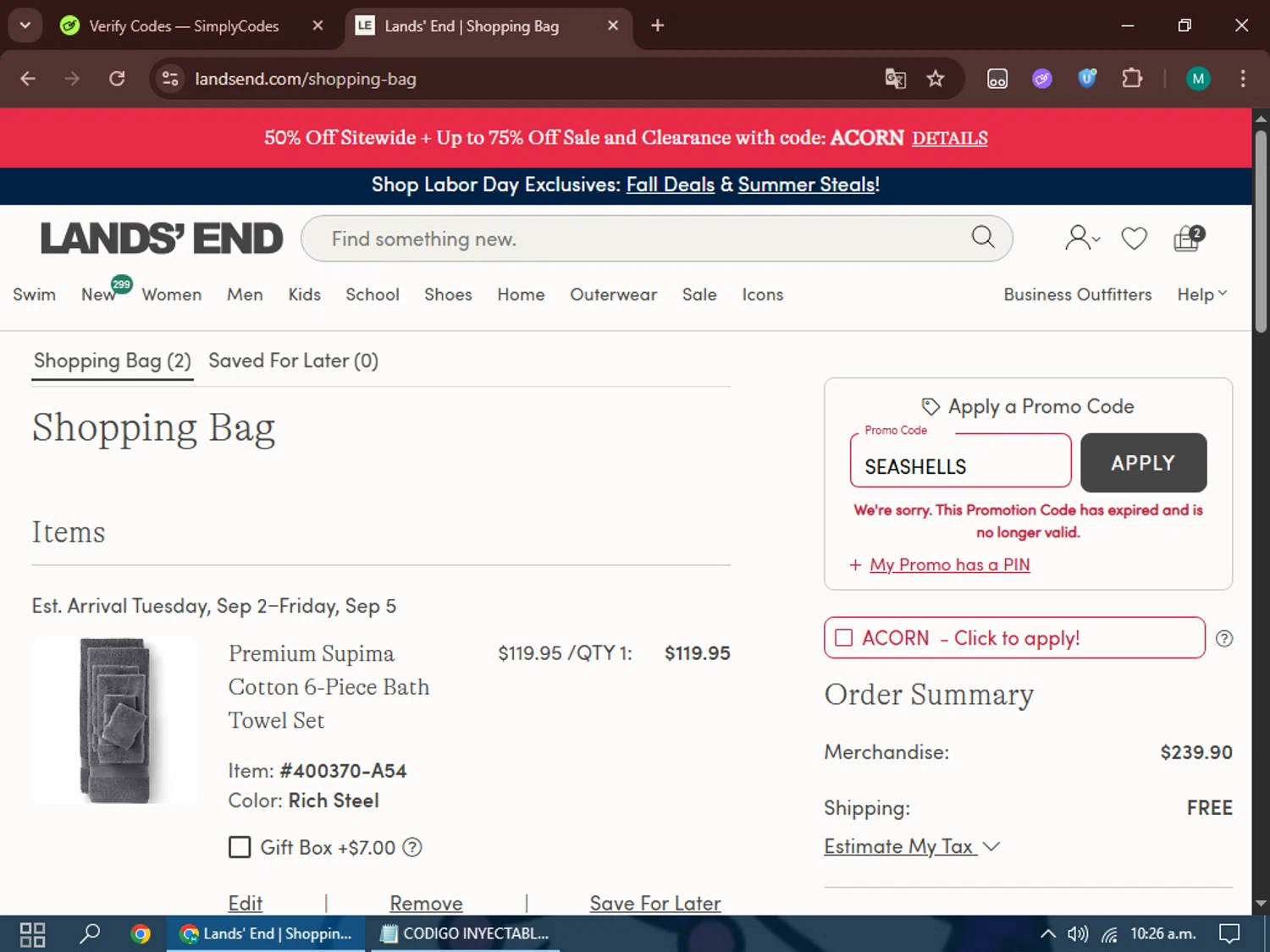Open the Kids menu

coord(304,294)
